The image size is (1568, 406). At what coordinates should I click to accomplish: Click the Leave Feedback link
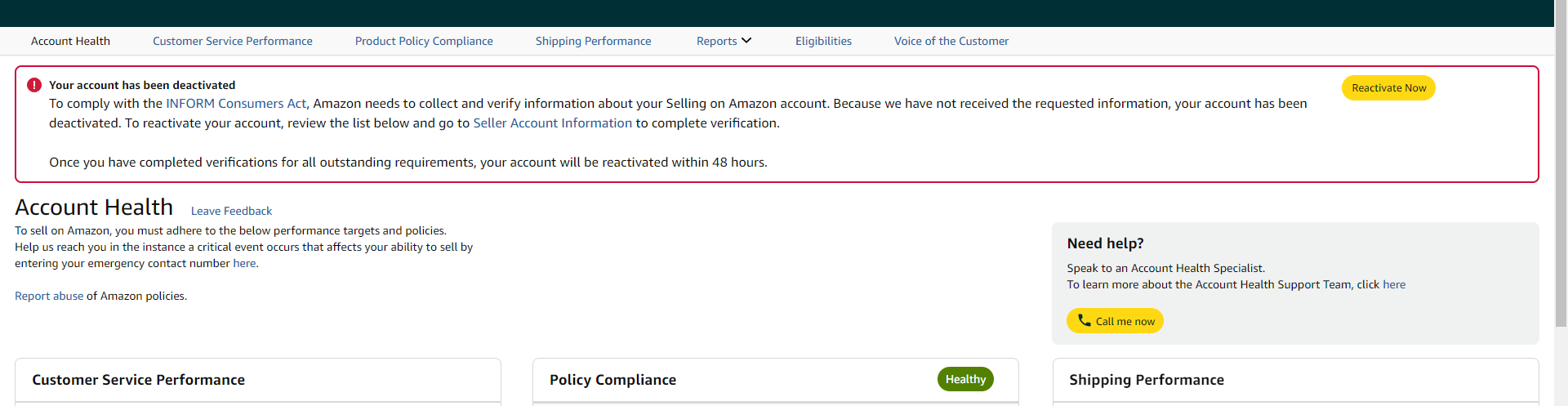(231, 211)
